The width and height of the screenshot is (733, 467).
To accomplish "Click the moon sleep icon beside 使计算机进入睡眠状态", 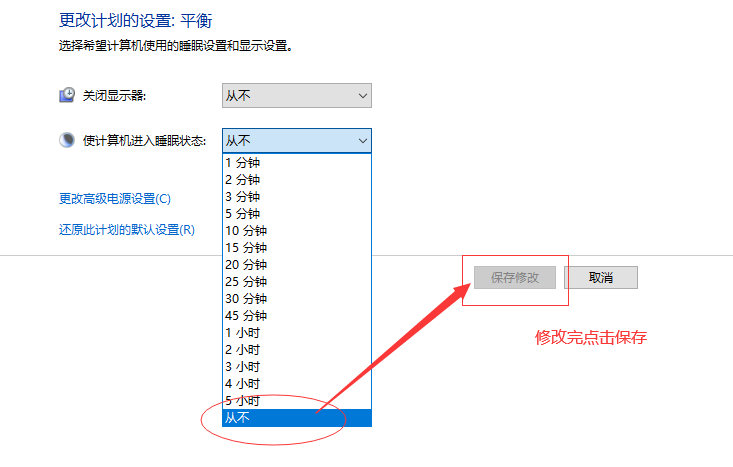I will 67,140.
